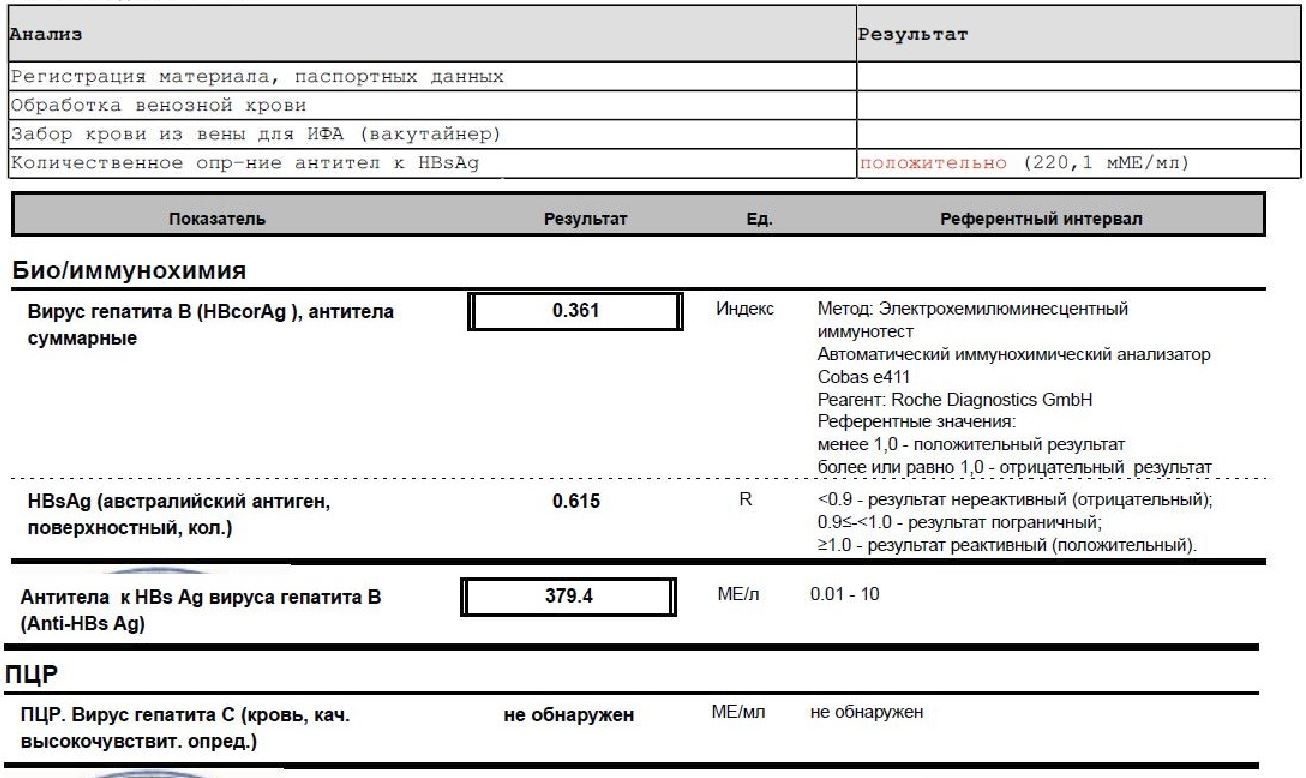Click the "Референтный интервал" column header

coord(1041,219)
